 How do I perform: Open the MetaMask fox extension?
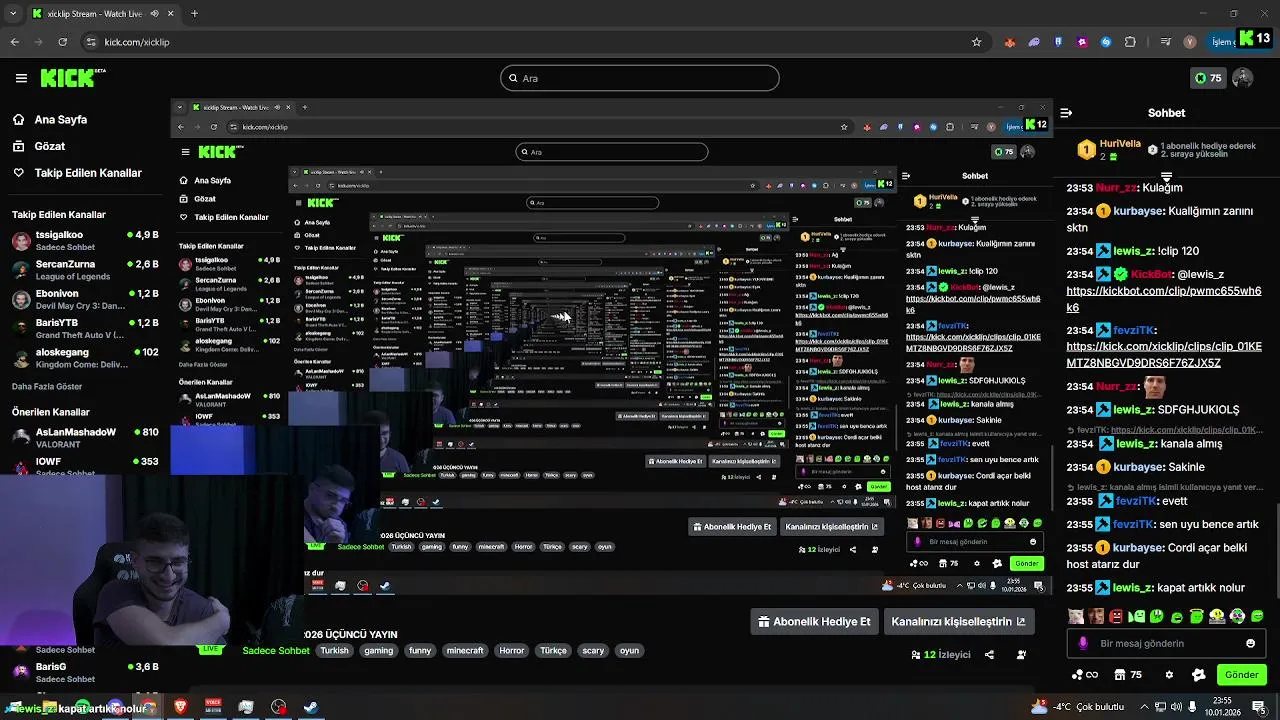[1010, 42]
